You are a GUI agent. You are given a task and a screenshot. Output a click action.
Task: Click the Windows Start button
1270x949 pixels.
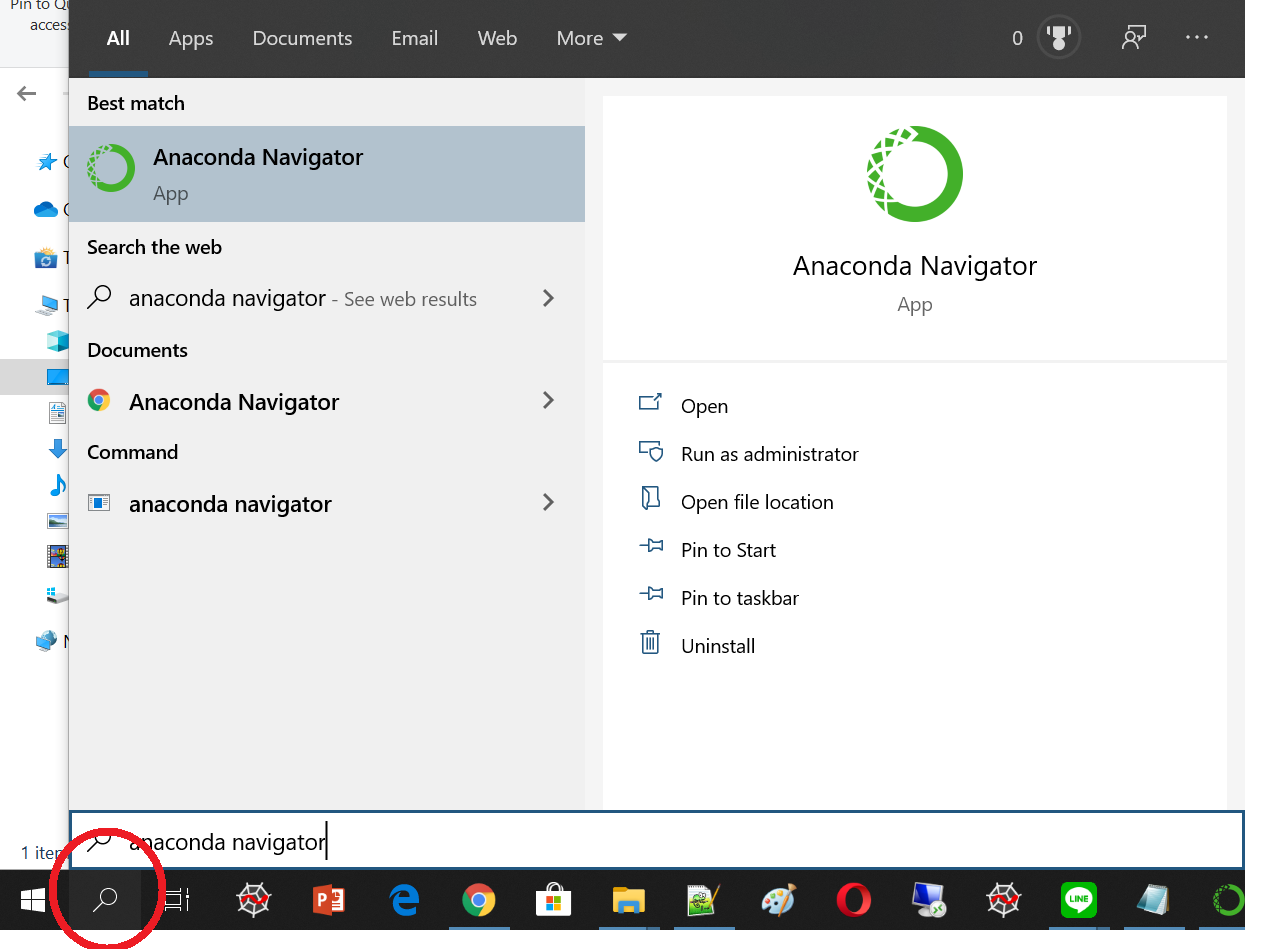click(33, 900)
